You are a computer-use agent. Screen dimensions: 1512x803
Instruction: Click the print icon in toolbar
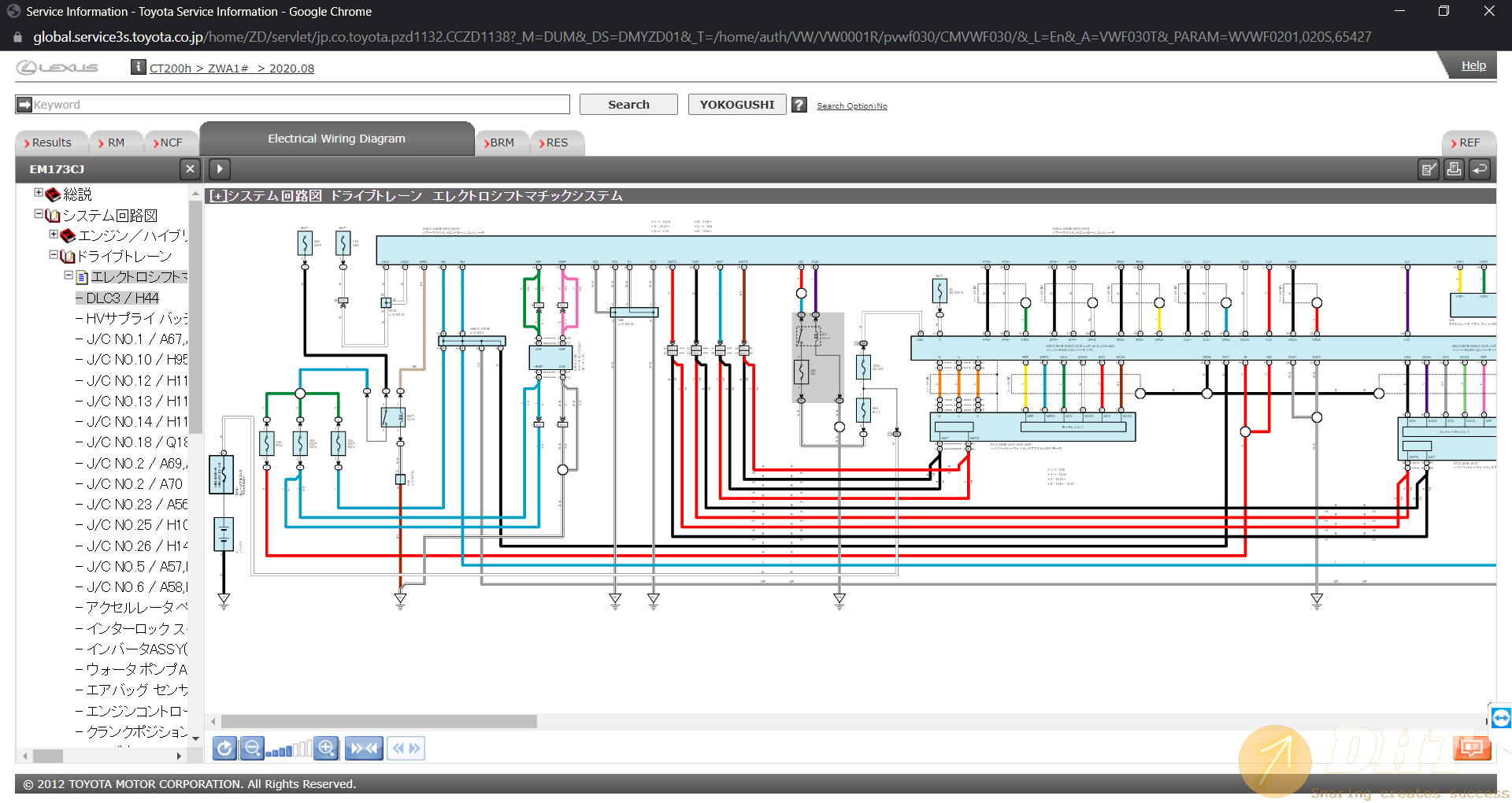pos(1454,169)
